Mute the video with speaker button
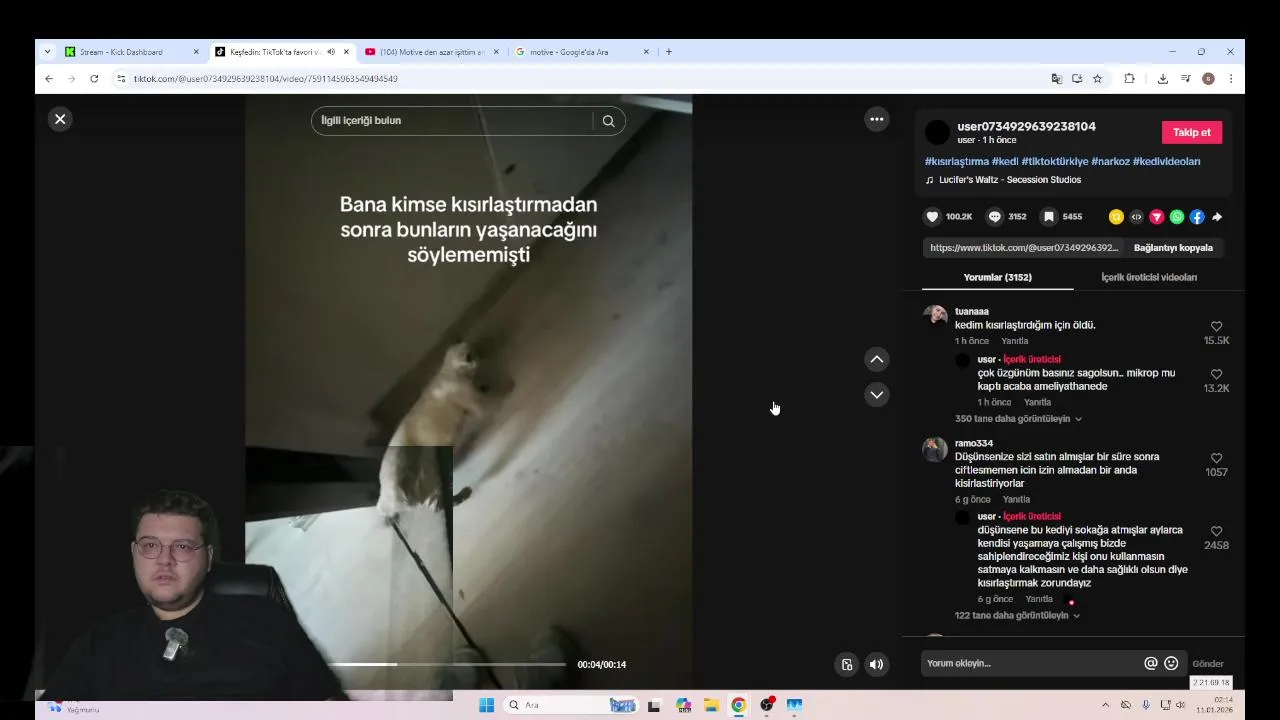This screenshot has height=720, width=1280. [877, 664]
